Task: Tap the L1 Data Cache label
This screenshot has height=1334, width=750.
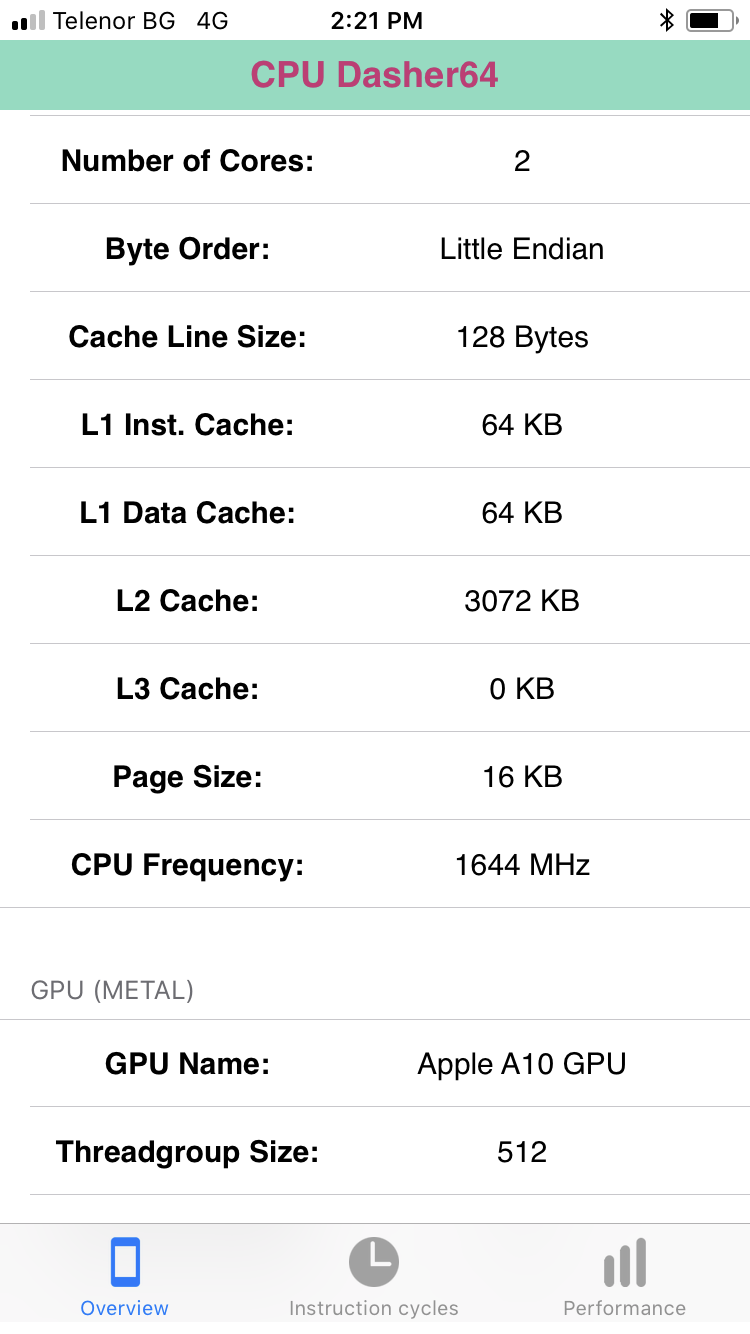Action: pyautogui.click(x=188, y=513)
